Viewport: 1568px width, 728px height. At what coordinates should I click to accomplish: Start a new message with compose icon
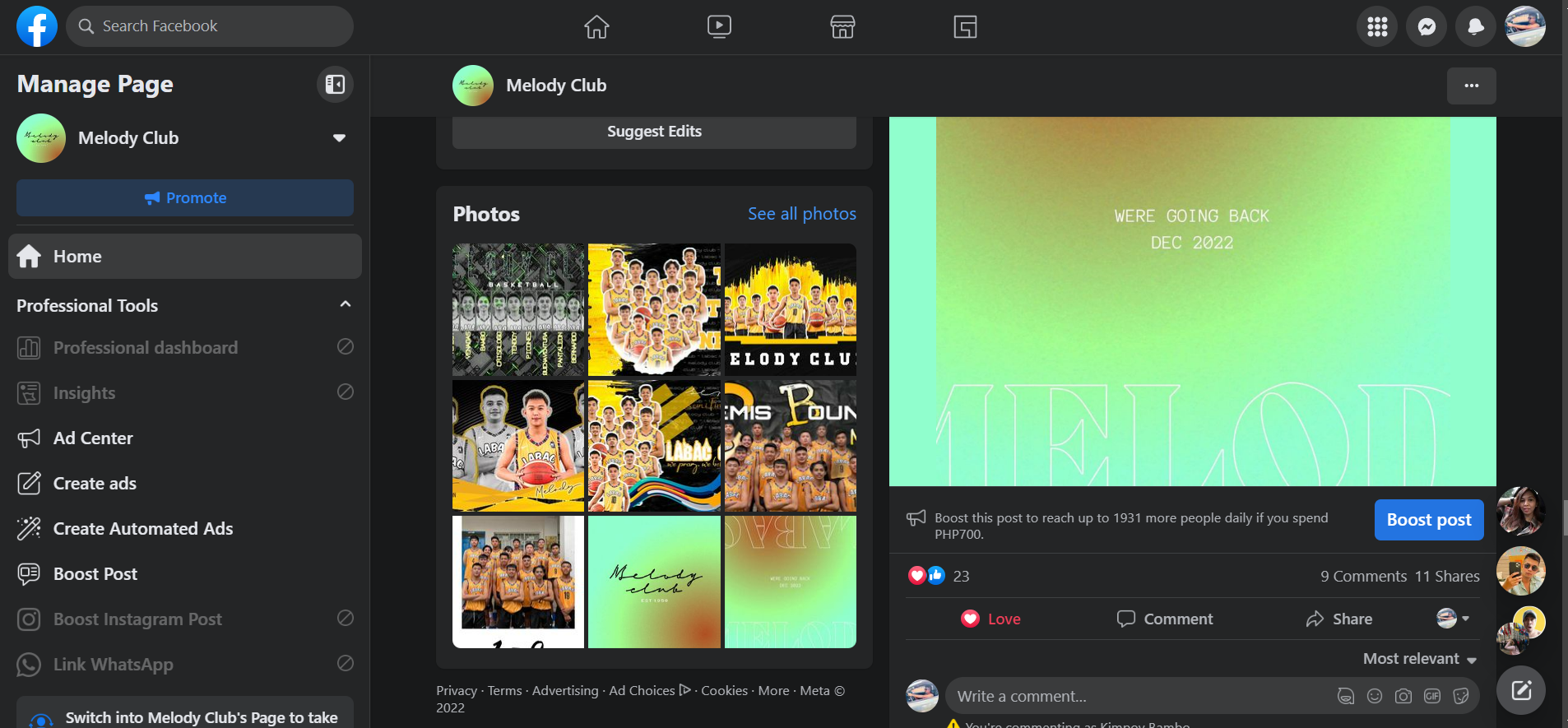pyautogui.click(x=1521, y=690)
